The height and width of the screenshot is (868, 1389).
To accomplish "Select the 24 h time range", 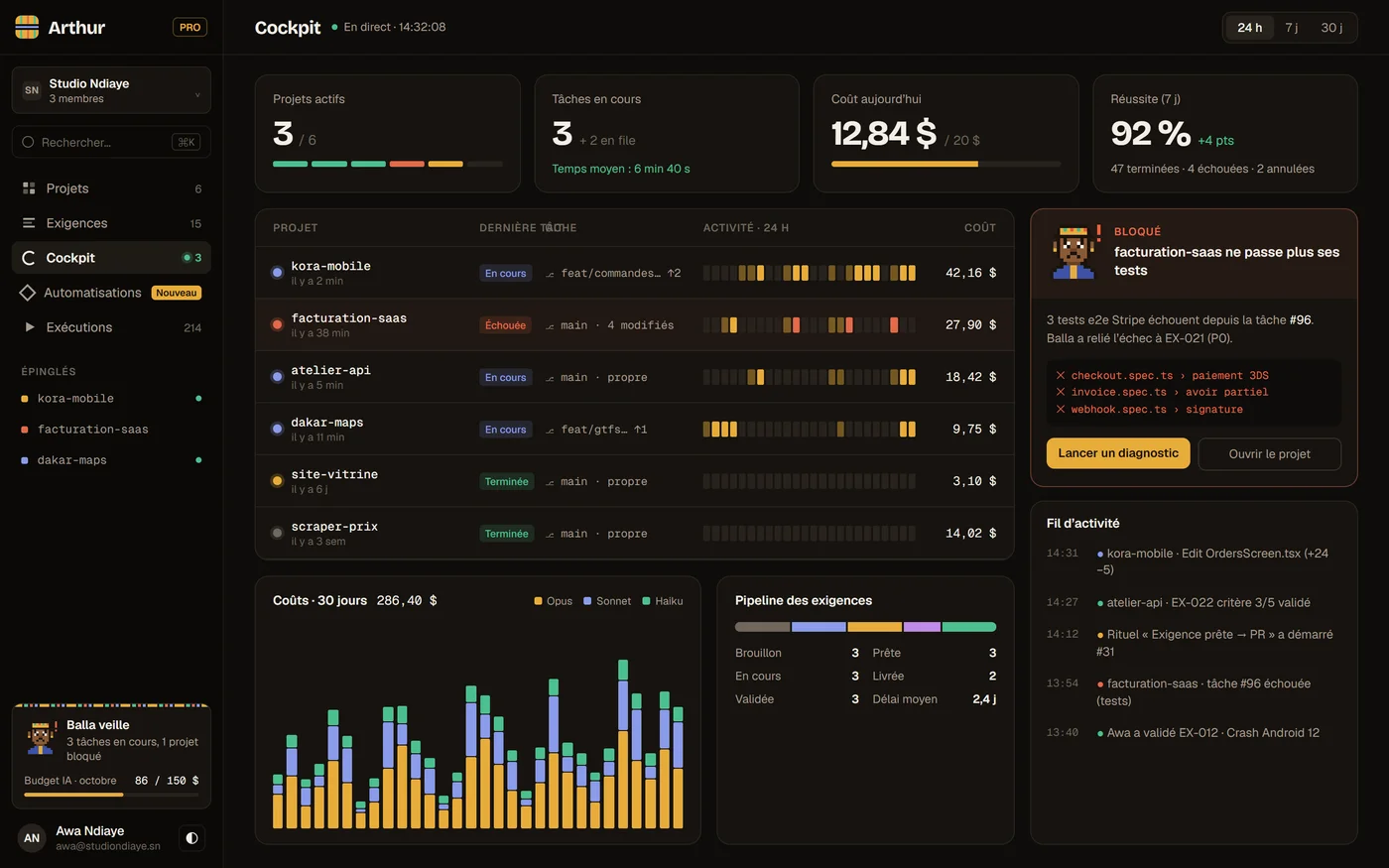I will click(1250, 28).
